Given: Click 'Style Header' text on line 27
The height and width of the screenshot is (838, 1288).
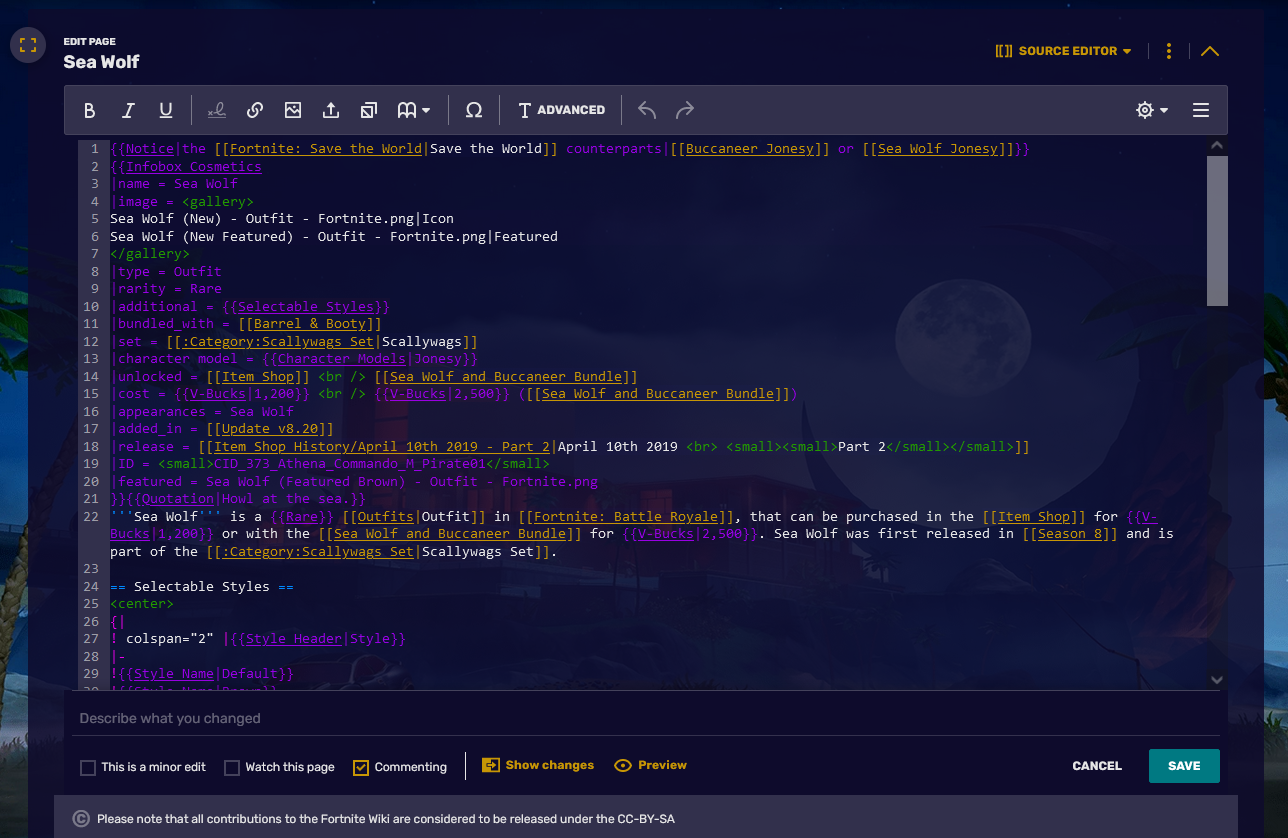Looking at the screenshot, I should click(x=294, y=639).
